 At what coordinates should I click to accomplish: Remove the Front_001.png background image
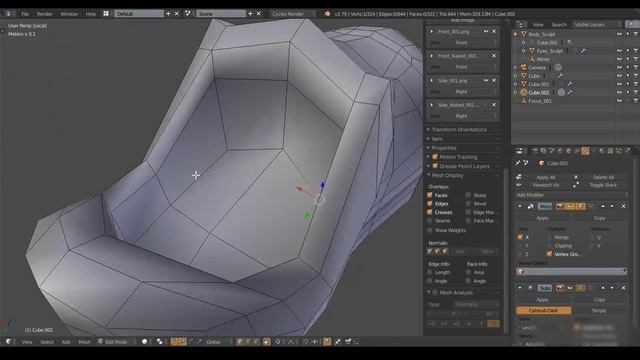(x=494, y=31)
